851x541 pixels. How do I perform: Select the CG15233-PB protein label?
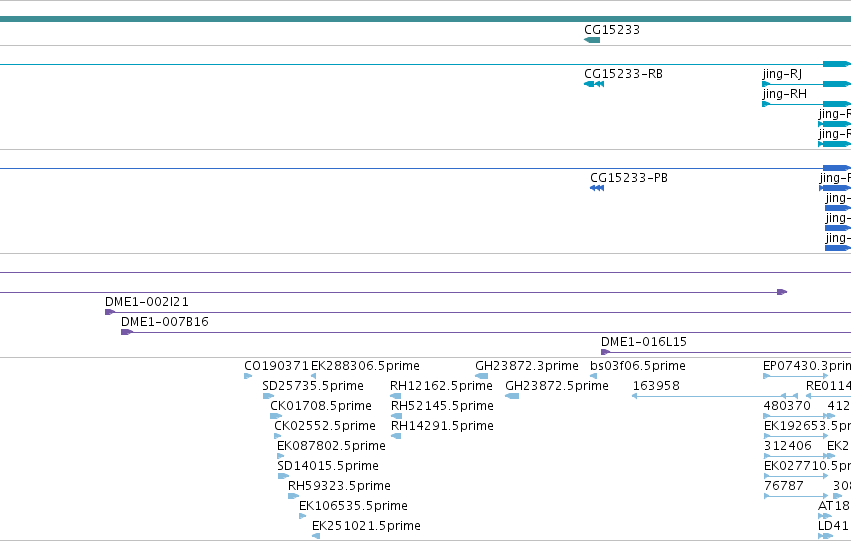629,178
